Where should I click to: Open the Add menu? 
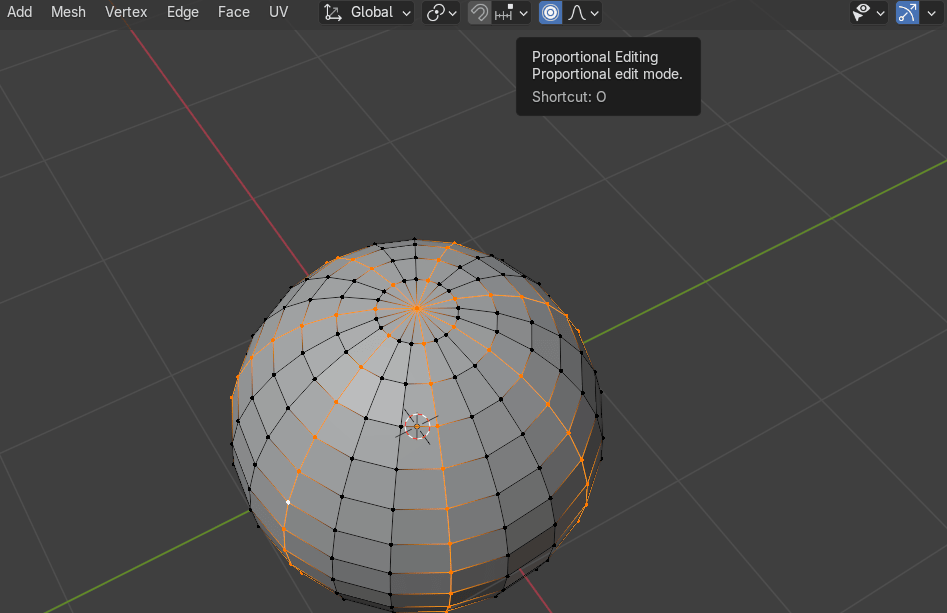coord(19,12)
